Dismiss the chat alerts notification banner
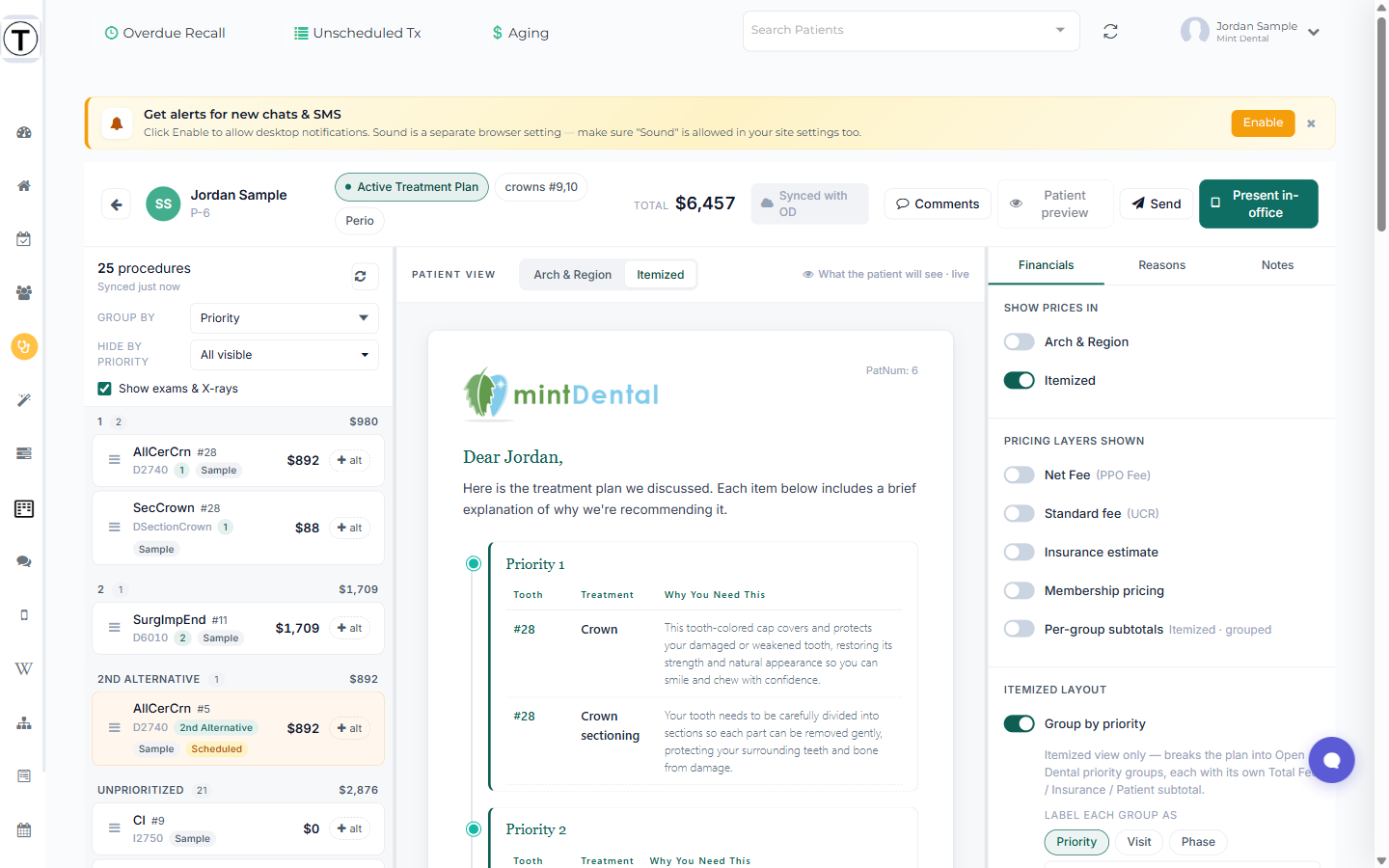 tap(1311, 123)
